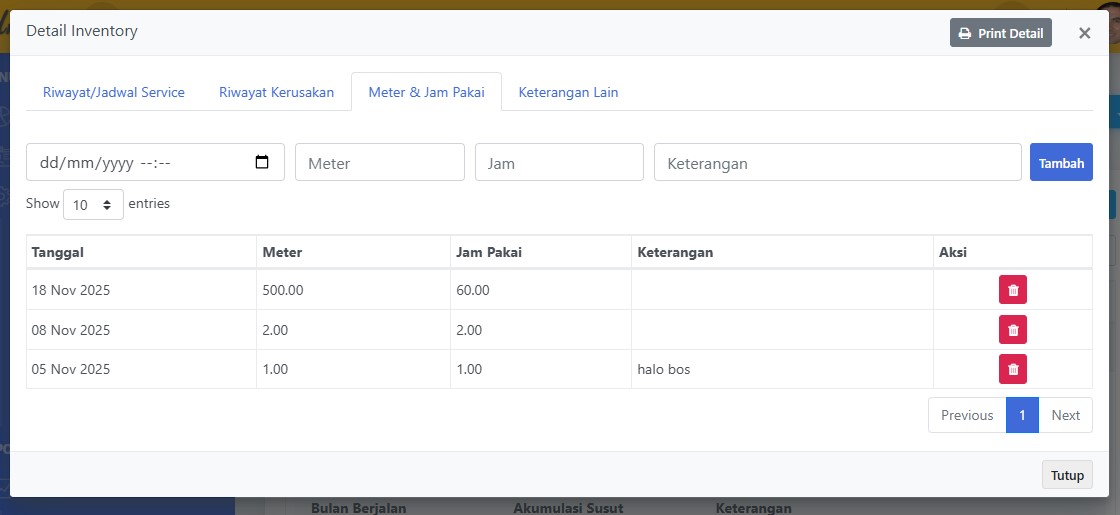Expand the Show entries dropdown
This screenshot has width=1120, height=515.
93,204
